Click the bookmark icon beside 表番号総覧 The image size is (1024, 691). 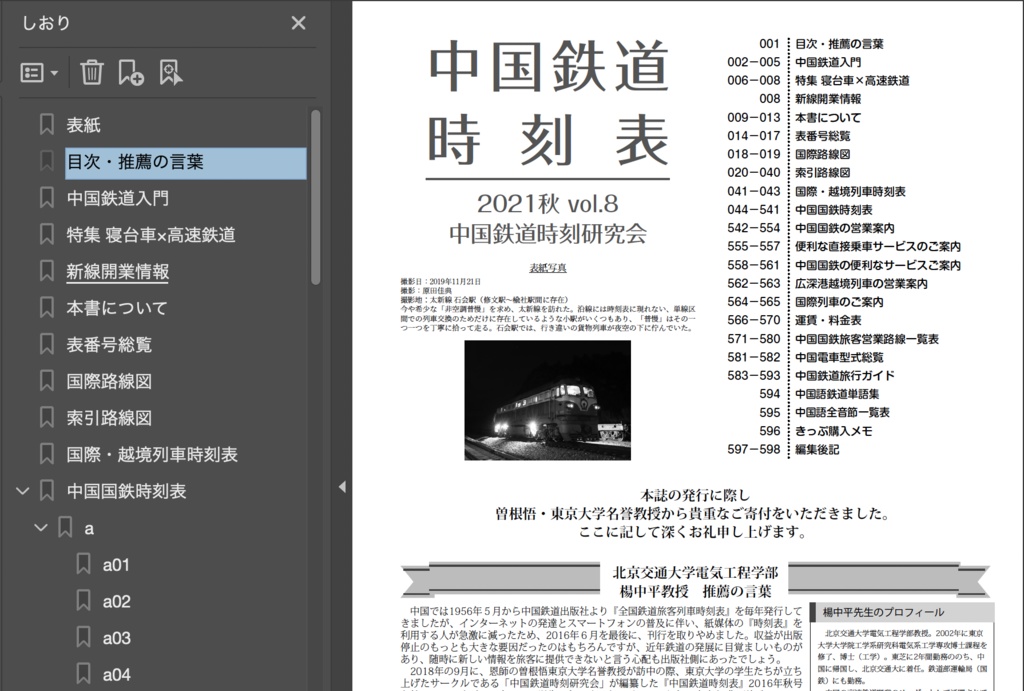click(x=47, y=344)
